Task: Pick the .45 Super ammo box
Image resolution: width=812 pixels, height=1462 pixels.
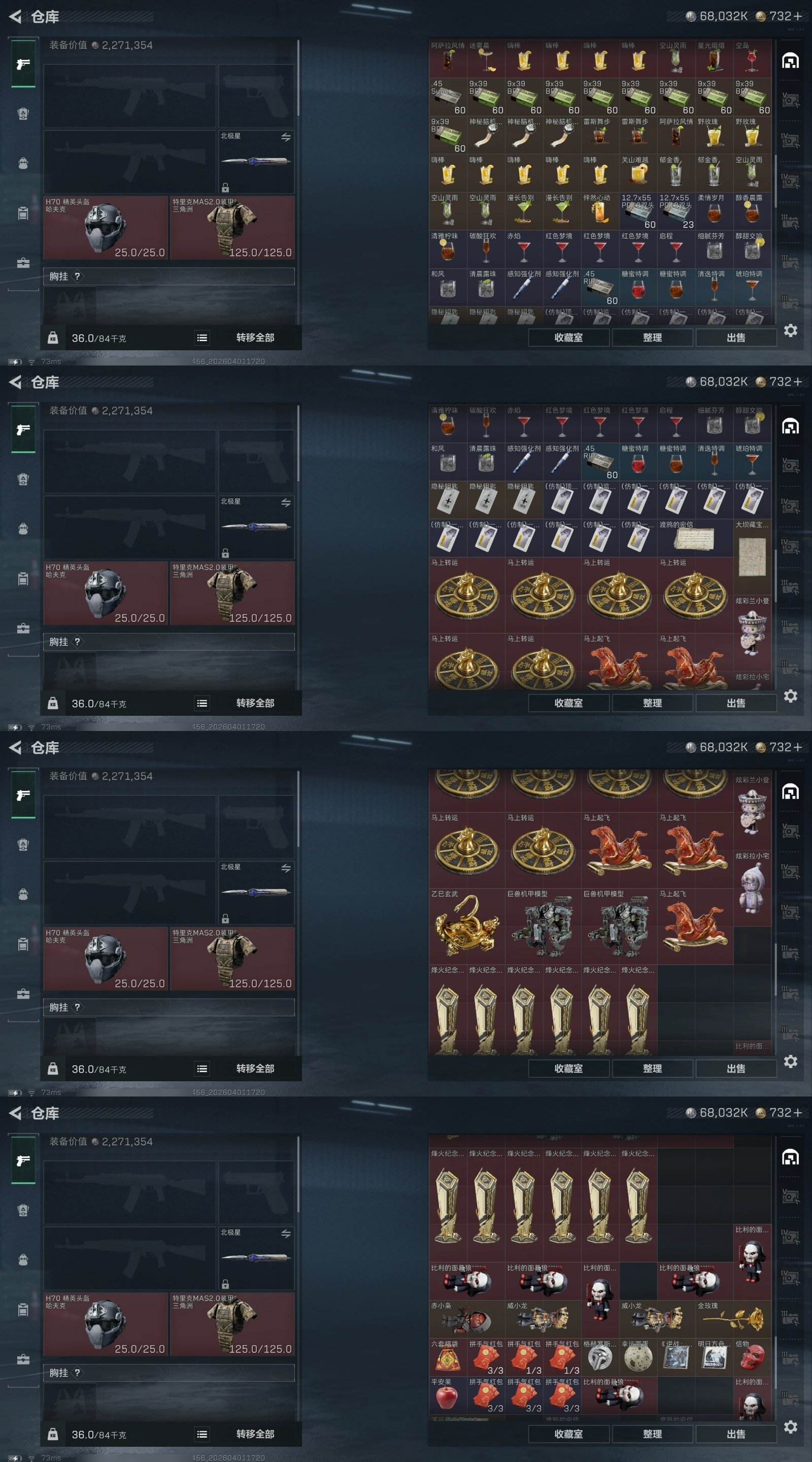Action: (448, 97)
